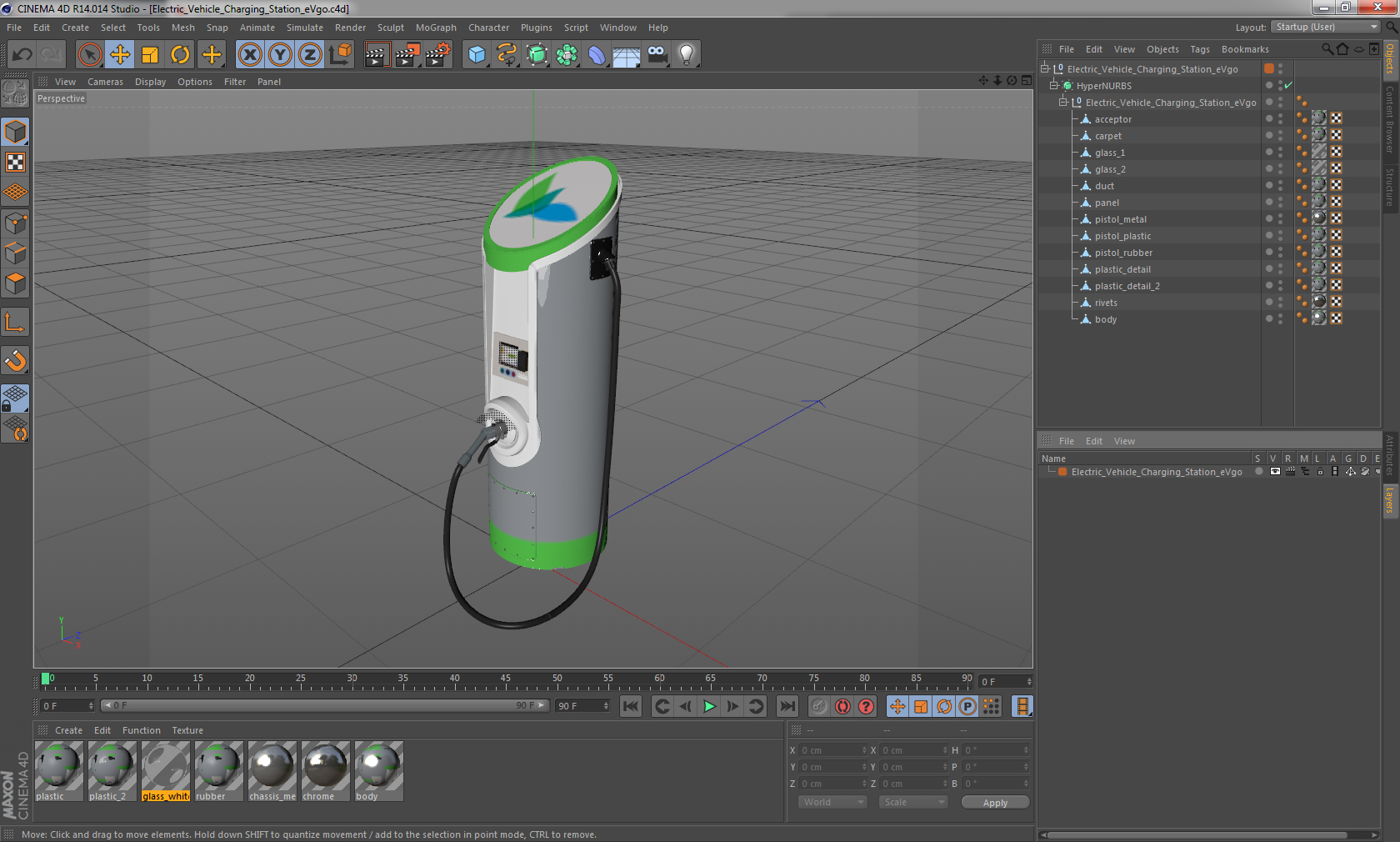
Task: Toggle layer view eye for eVgo layer
Action: pyautogui.click(x=1275, y=472)
